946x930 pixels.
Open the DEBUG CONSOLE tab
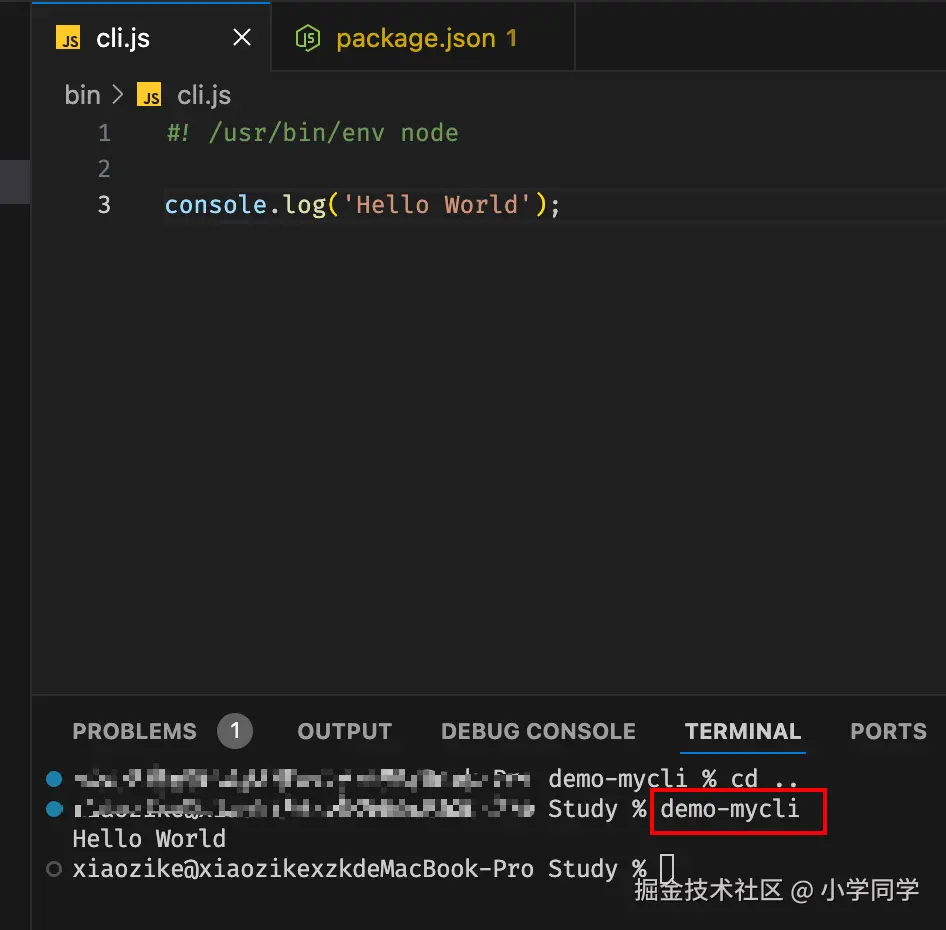[x=538, y=731]
